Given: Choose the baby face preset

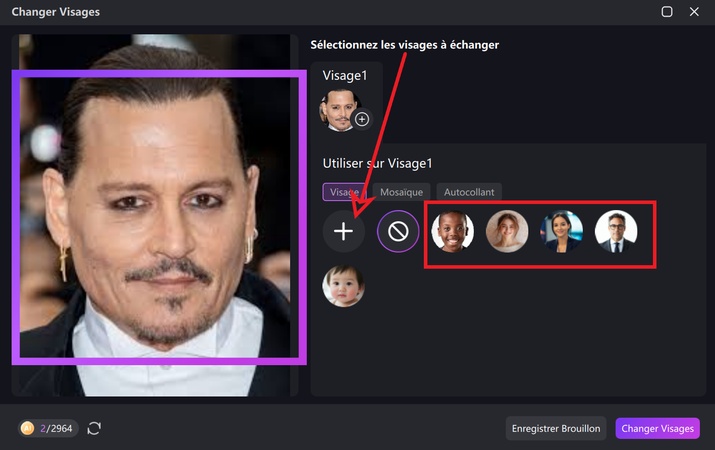Looking at the screenshot, I should pos(343,286).
